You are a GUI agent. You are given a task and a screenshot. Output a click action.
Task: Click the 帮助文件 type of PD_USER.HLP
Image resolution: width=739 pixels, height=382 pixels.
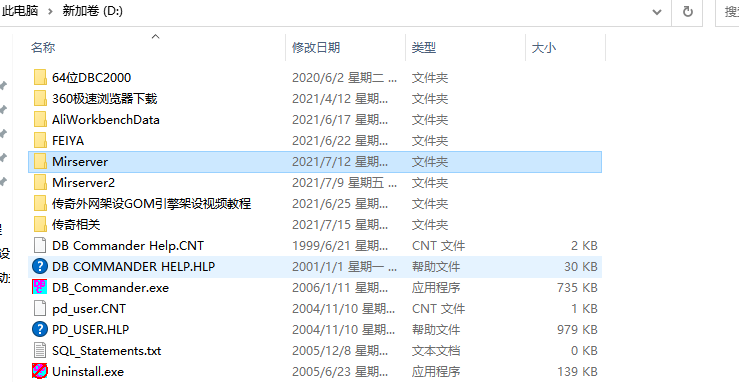(x=436, y=329)
